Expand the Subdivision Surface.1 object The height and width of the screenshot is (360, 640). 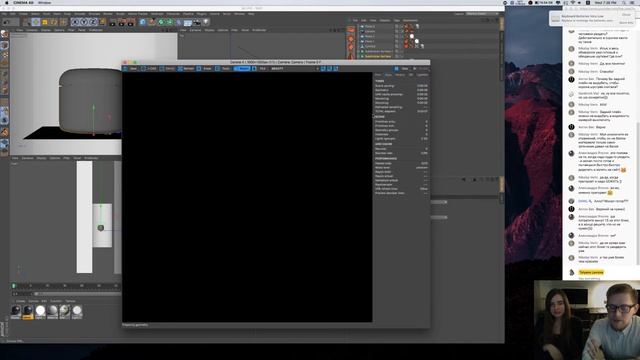click(x=359, y=51)
